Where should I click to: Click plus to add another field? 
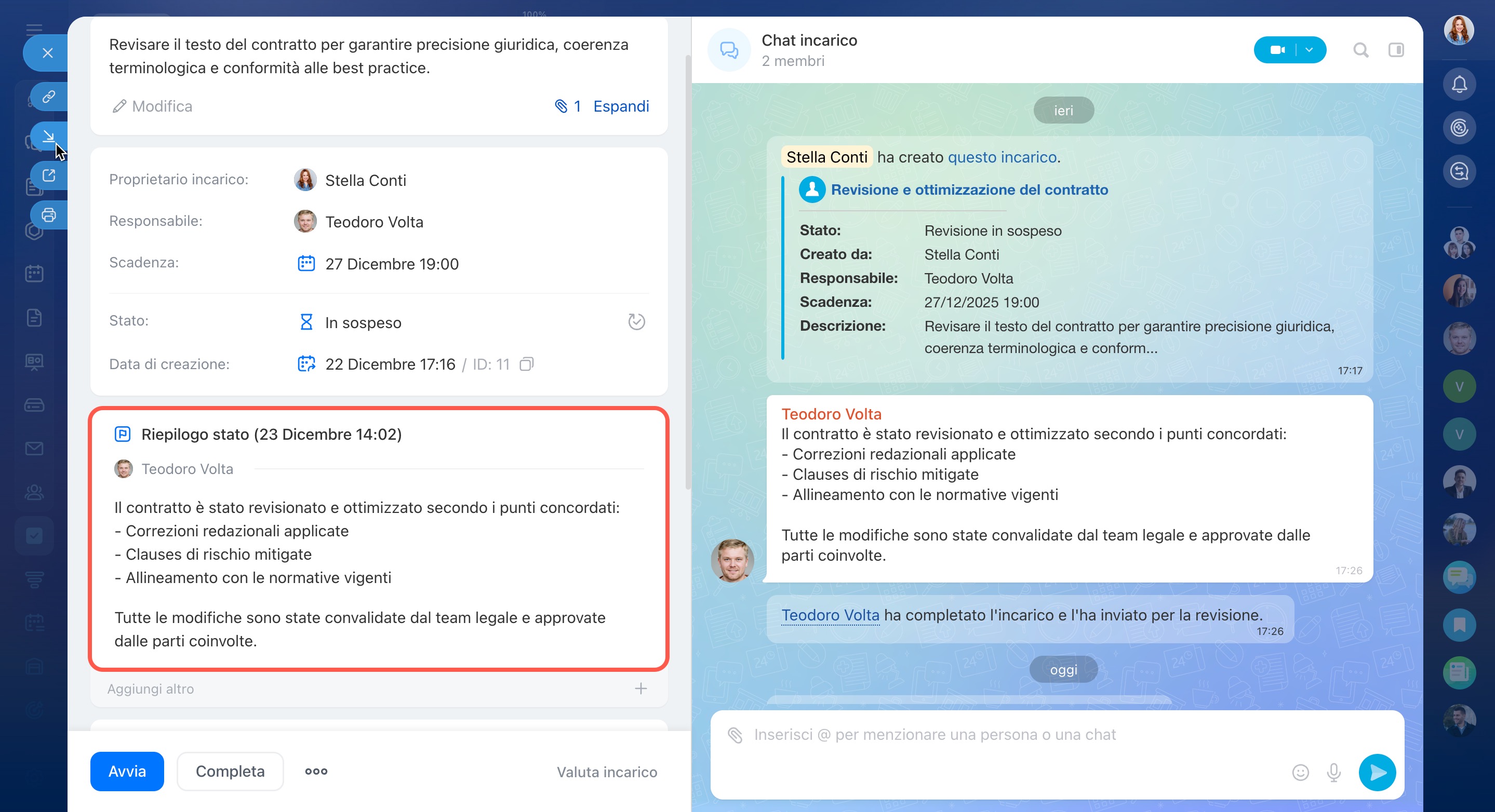640,688
